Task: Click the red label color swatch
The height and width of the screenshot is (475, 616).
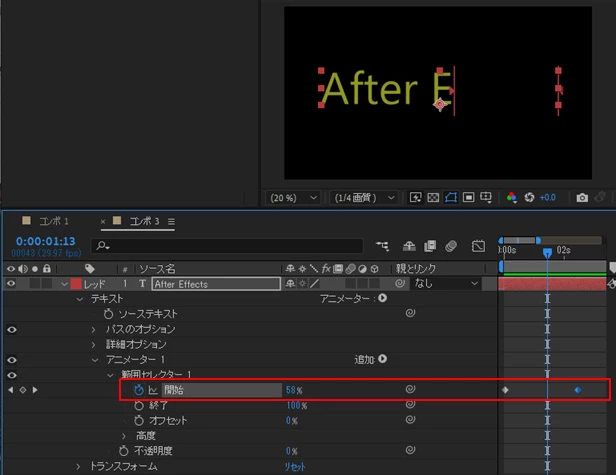Action: point(76,284)
